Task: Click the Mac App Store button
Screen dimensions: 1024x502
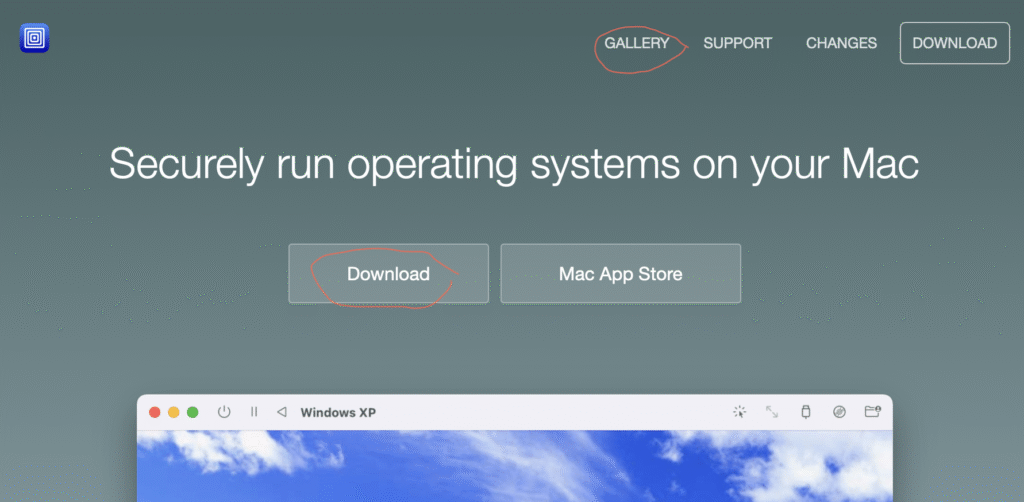Action: point(620,274)
